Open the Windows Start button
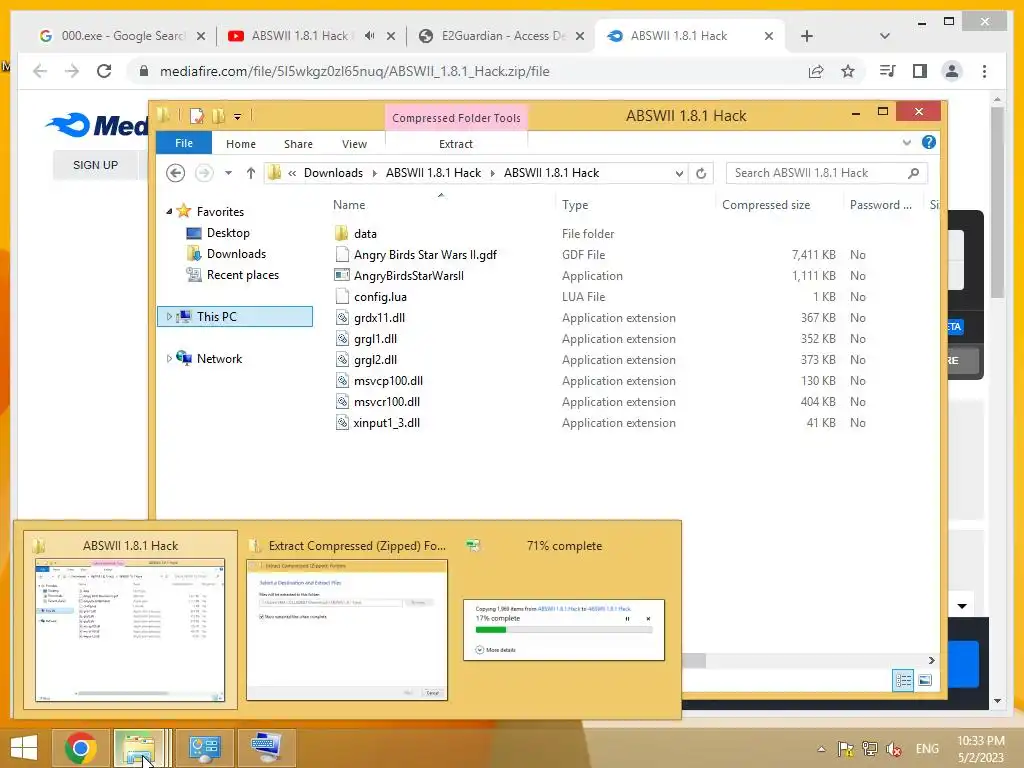 click(24, 748)
